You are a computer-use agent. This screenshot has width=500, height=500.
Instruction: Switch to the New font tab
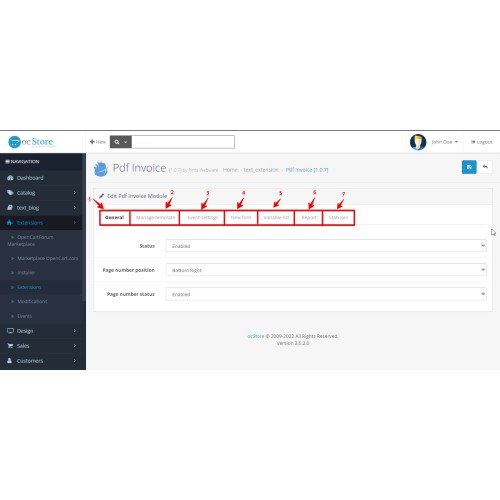(x=241, y=218)
